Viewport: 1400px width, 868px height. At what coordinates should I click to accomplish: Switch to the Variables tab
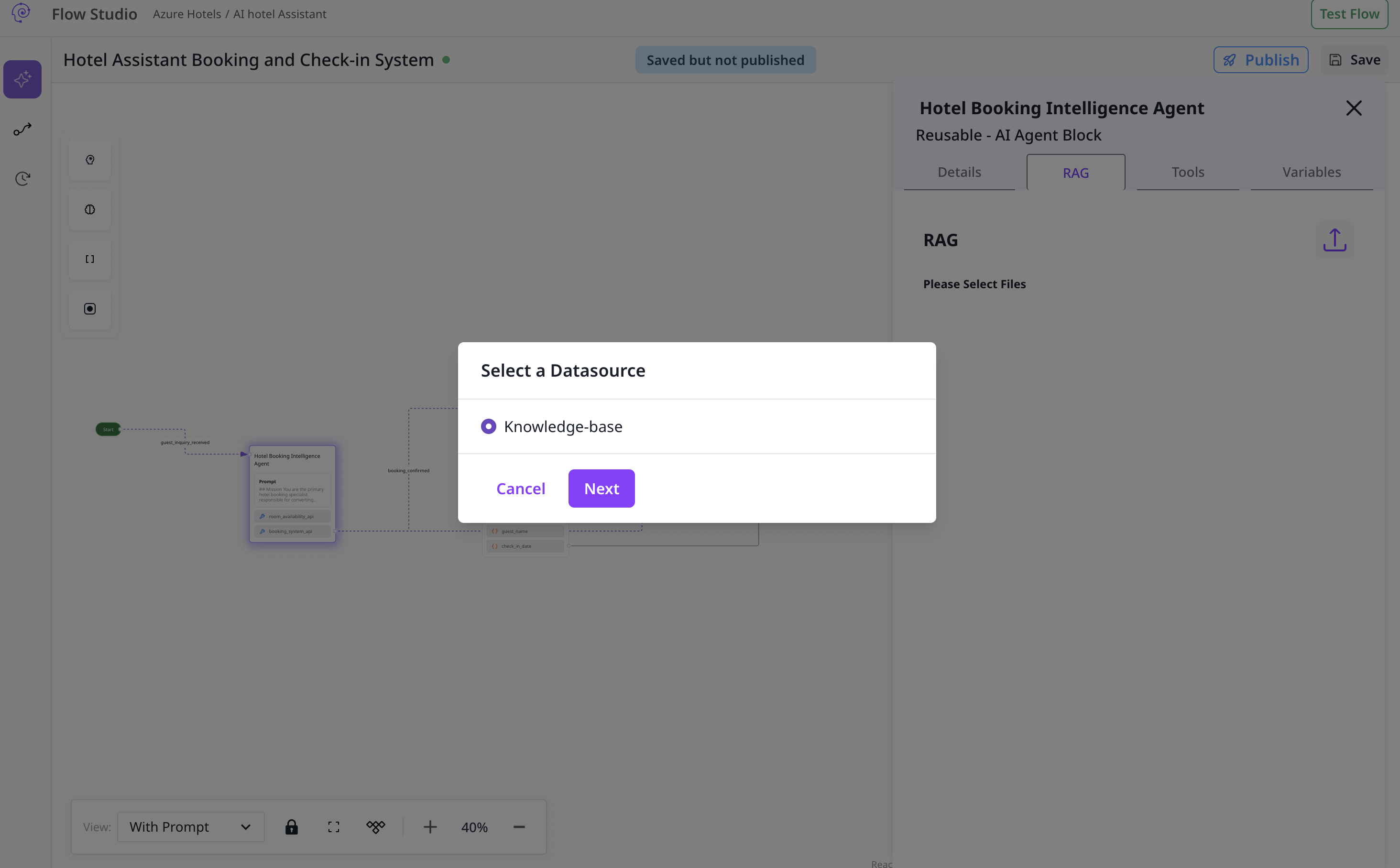pyautogui.click(x=1312, y=172)
